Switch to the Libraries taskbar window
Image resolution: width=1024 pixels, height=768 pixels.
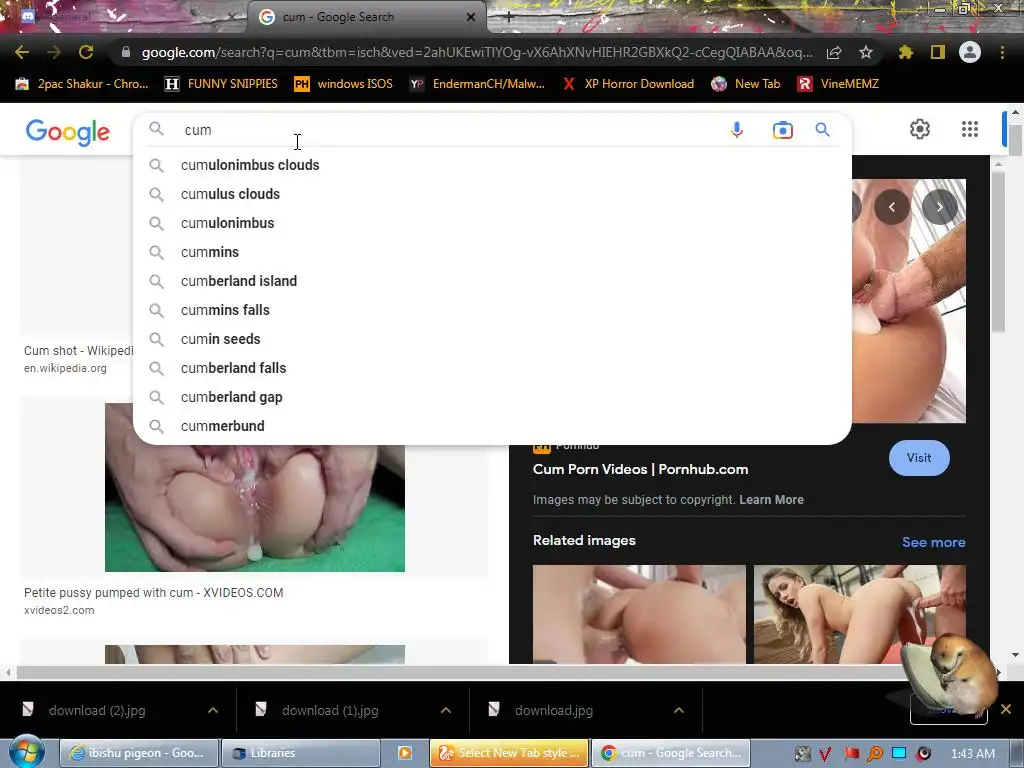point(300,753)
